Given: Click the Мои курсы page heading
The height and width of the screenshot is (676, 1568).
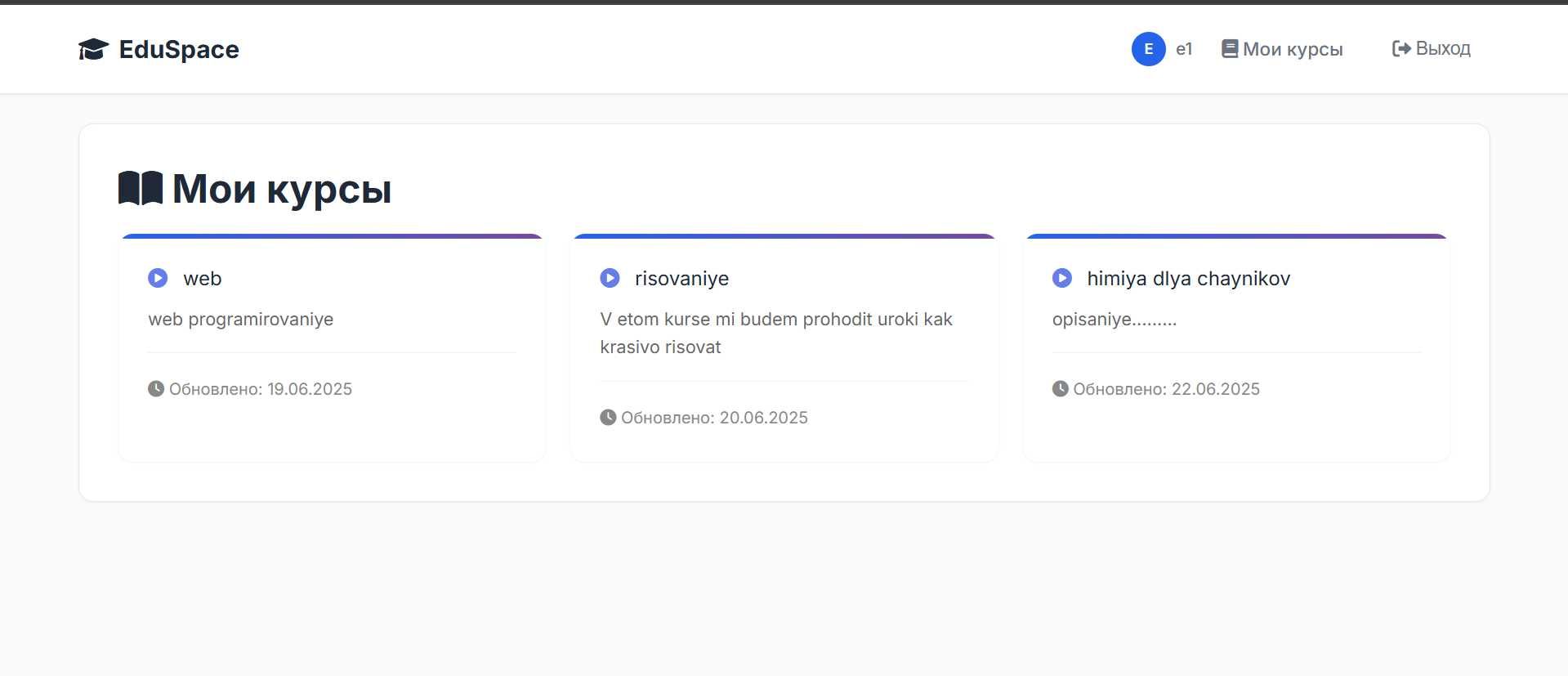Looking at the screenshot, I should point(282,189).
